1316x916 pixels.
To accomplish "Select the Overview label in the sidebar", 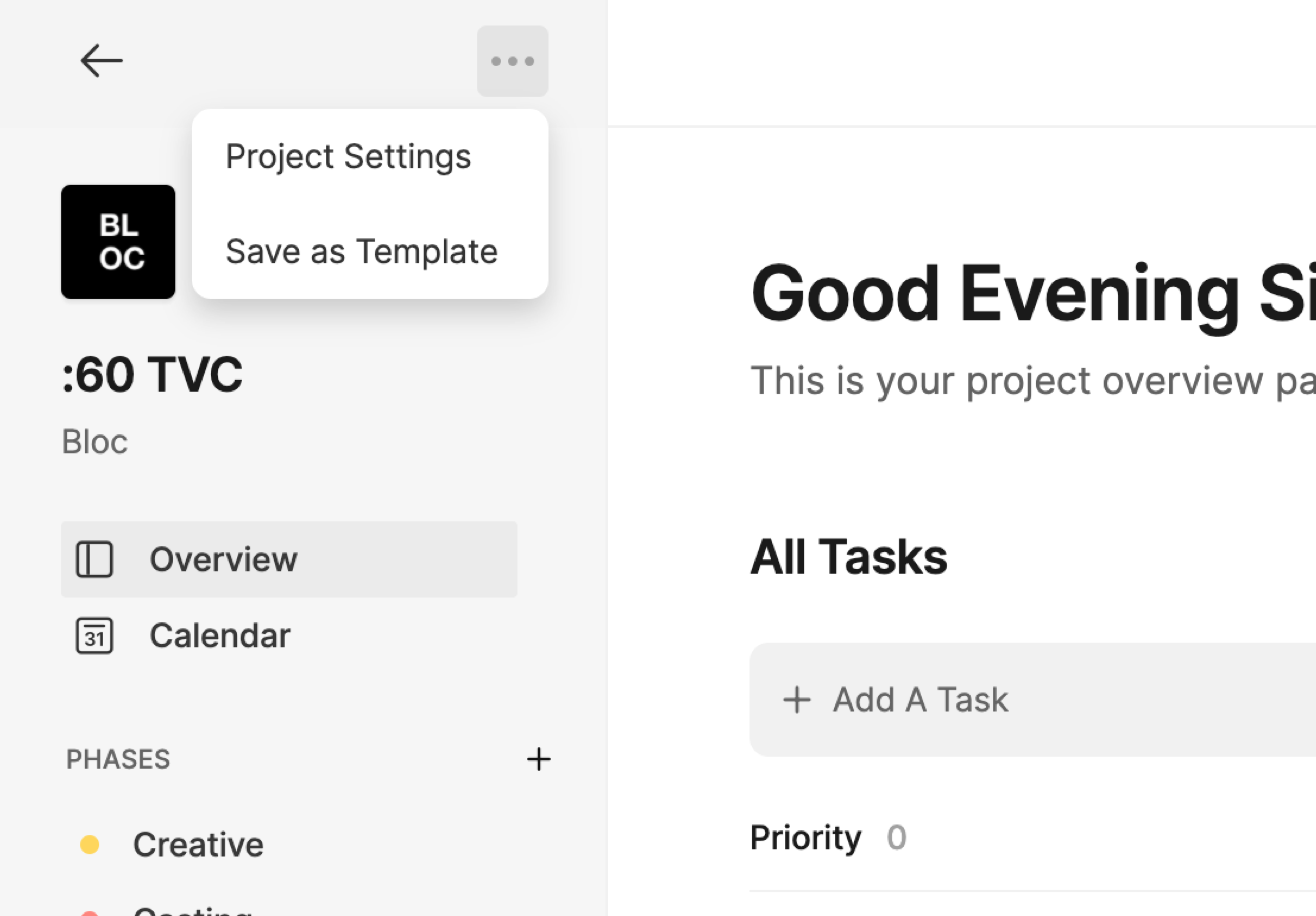I will click(x=223, y=559).
